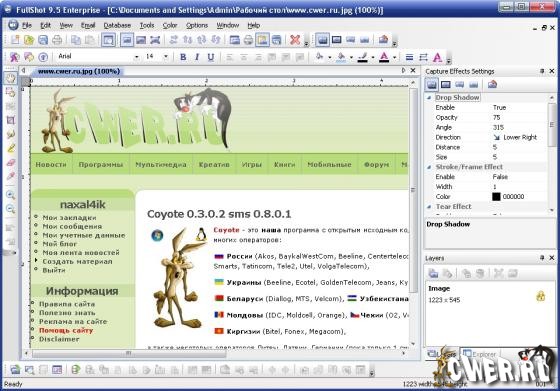Screen dimensions: 560x391
Task: Toggle Underline formatting button
Action: 211,57
